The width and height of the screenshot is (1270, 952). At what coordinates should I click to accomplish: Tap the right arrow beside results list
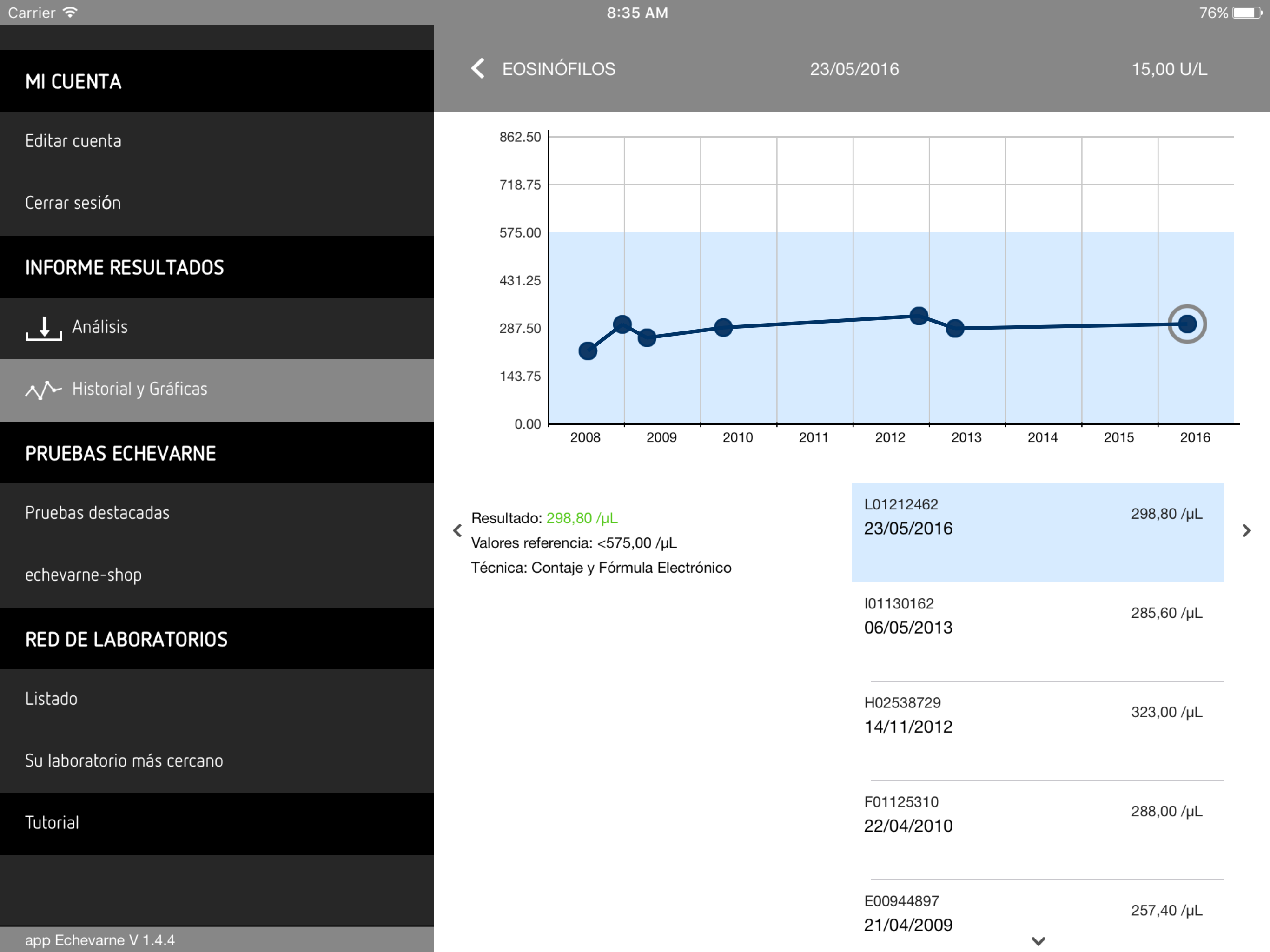1246,530
